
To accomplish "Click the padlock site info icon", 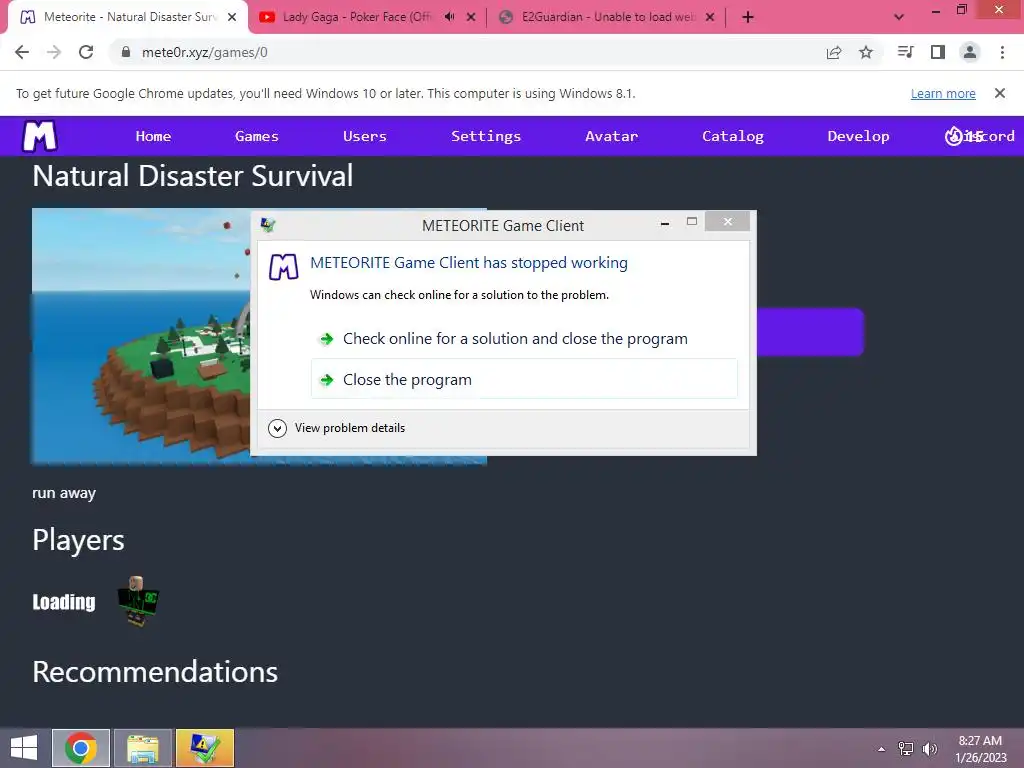I will pyautogui.click(x=126, y=52).
